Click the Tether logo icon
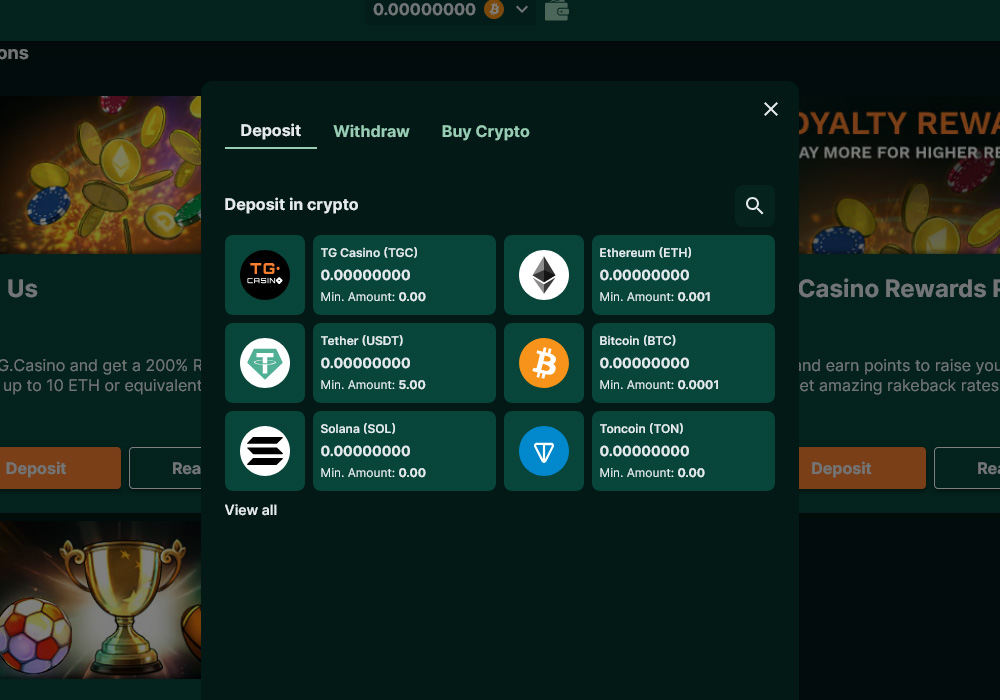 coord(265,363)
